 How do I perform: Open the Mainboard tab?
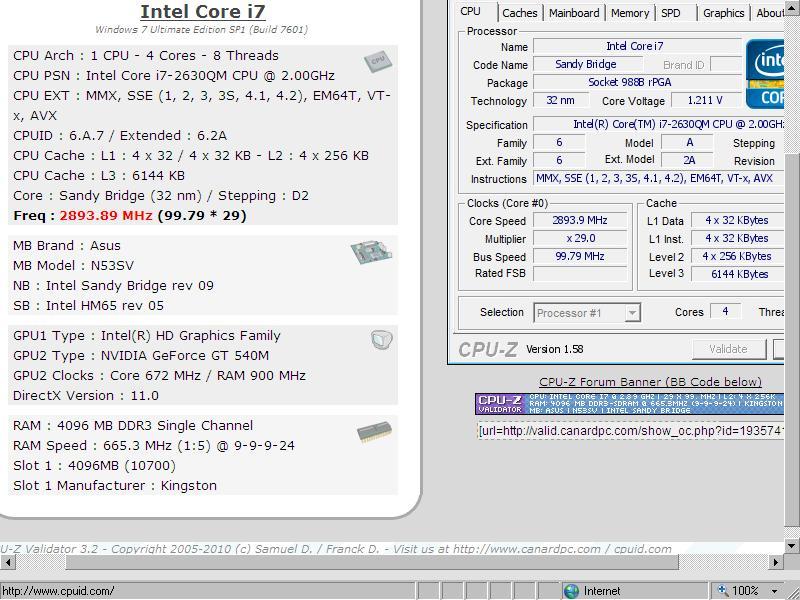point(574,13)
